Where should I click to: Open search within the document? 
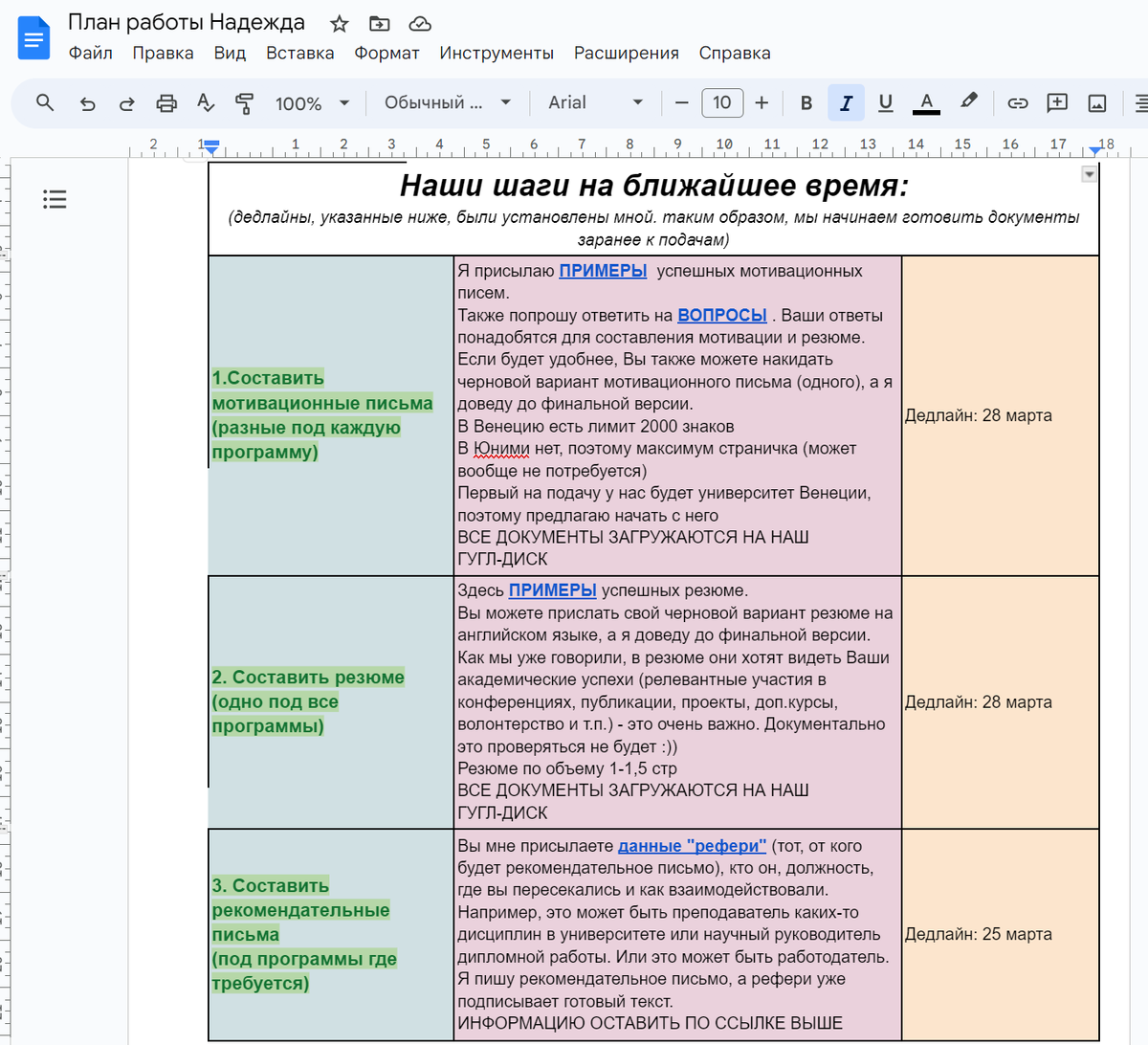click(x=44, y=102)
